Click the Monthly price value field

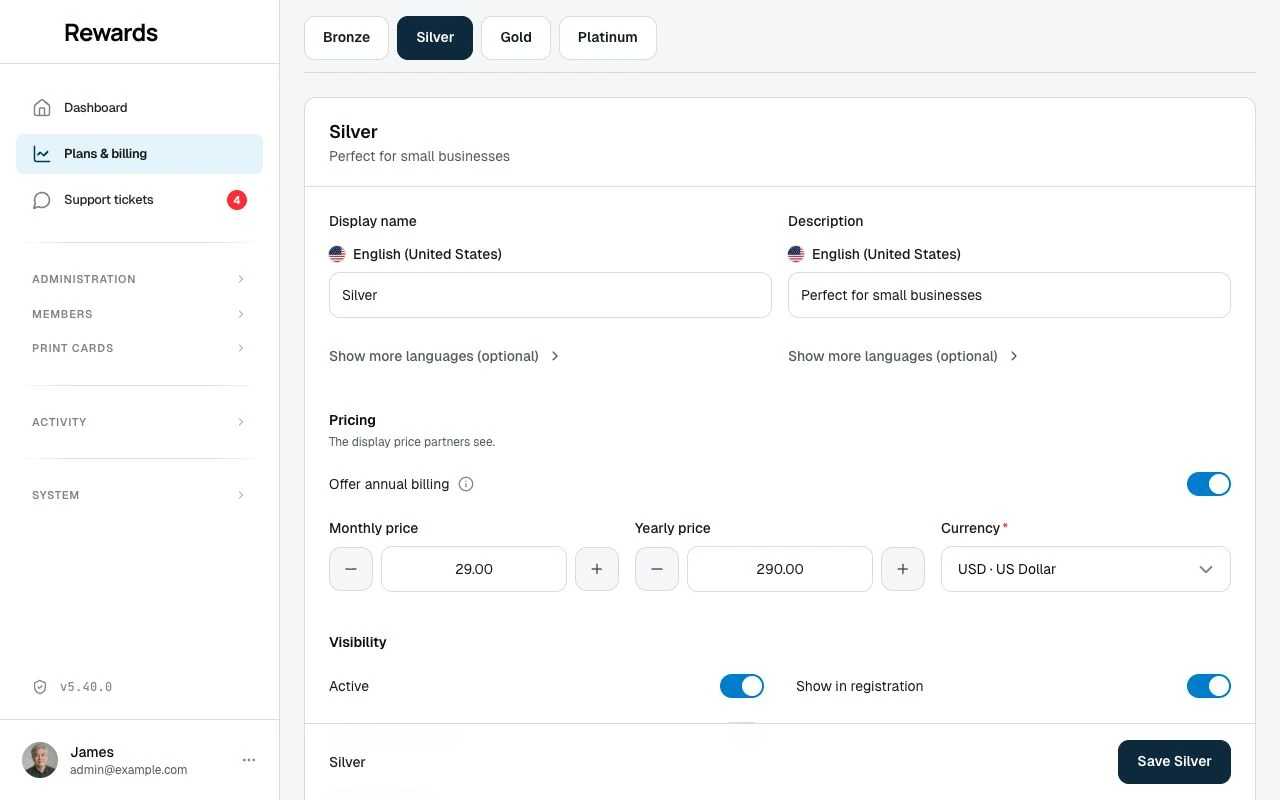point(474,569)
